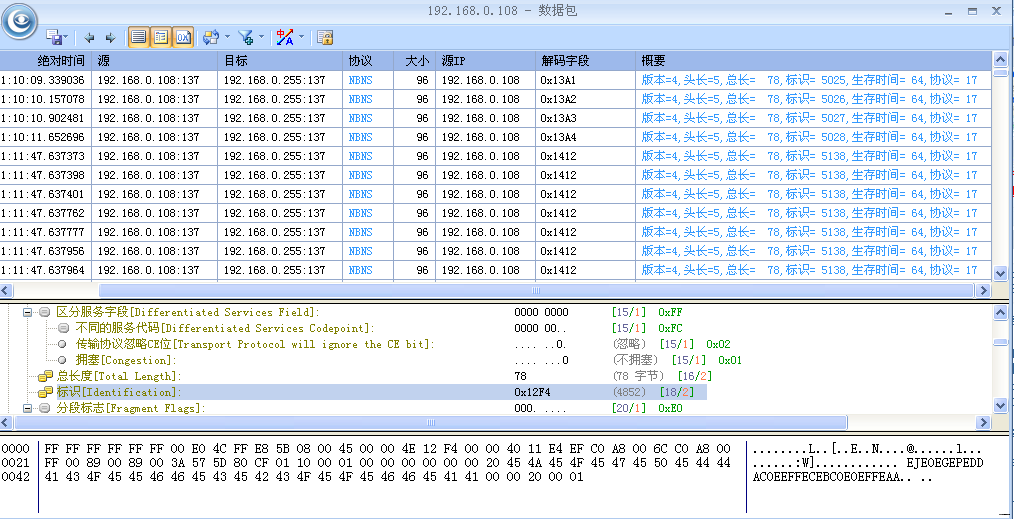Toggle the hex view pane button
Image resolution: width=1014 pixels, height=519 pixels.
click(182, 37)
